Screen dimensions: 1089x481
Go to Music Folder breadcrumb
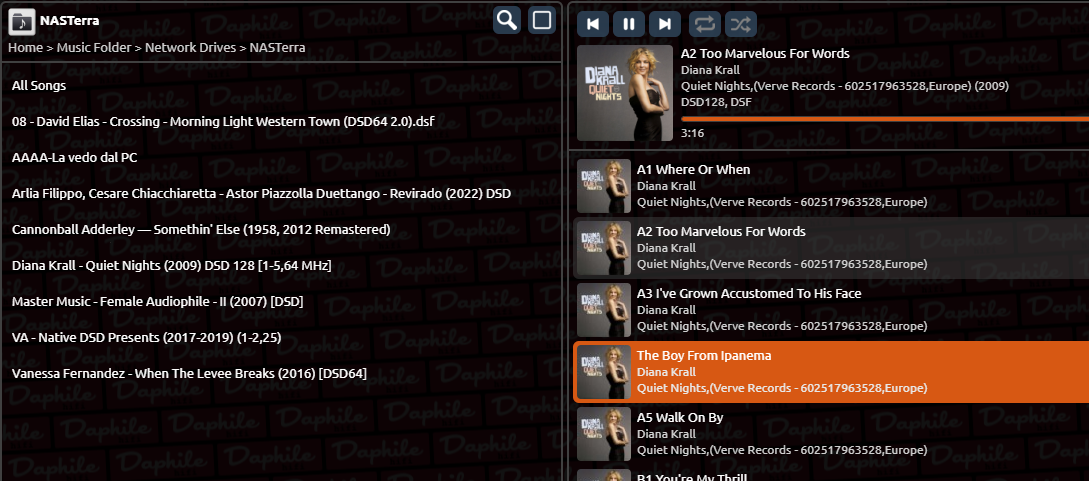(x=94, y=47)
